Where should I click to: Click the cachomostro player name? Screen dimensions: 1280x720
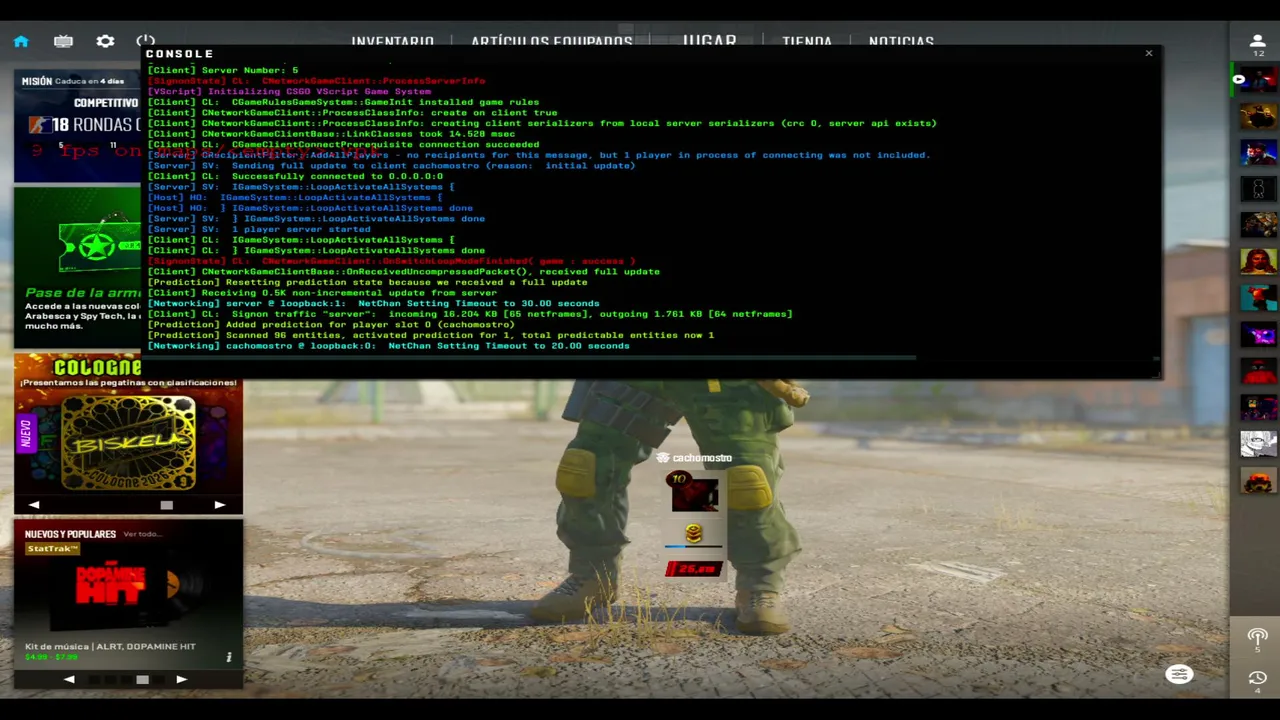[x=702, y=458]
